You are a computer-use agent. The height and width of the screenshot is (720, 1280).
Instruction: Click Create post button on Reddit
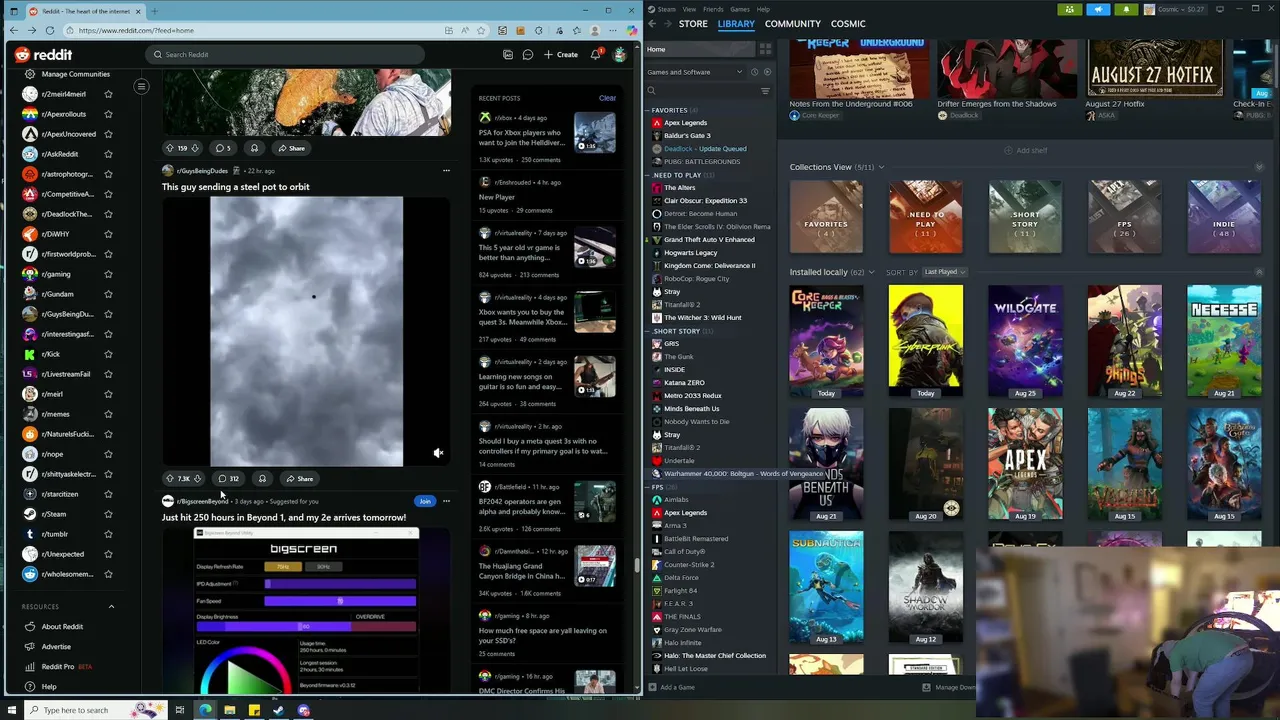561,55
